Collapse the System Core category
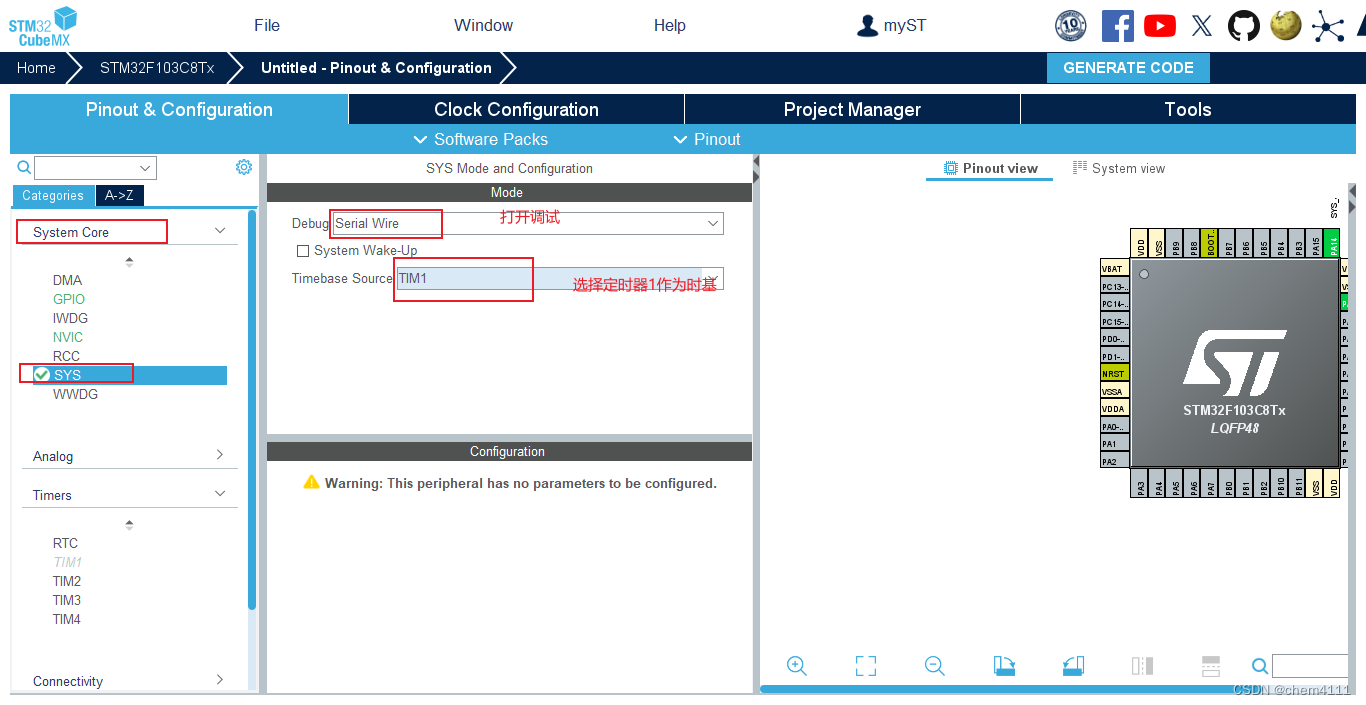Image resolution: width=1366 pixels, height=705 pixels. click(220, 231)
